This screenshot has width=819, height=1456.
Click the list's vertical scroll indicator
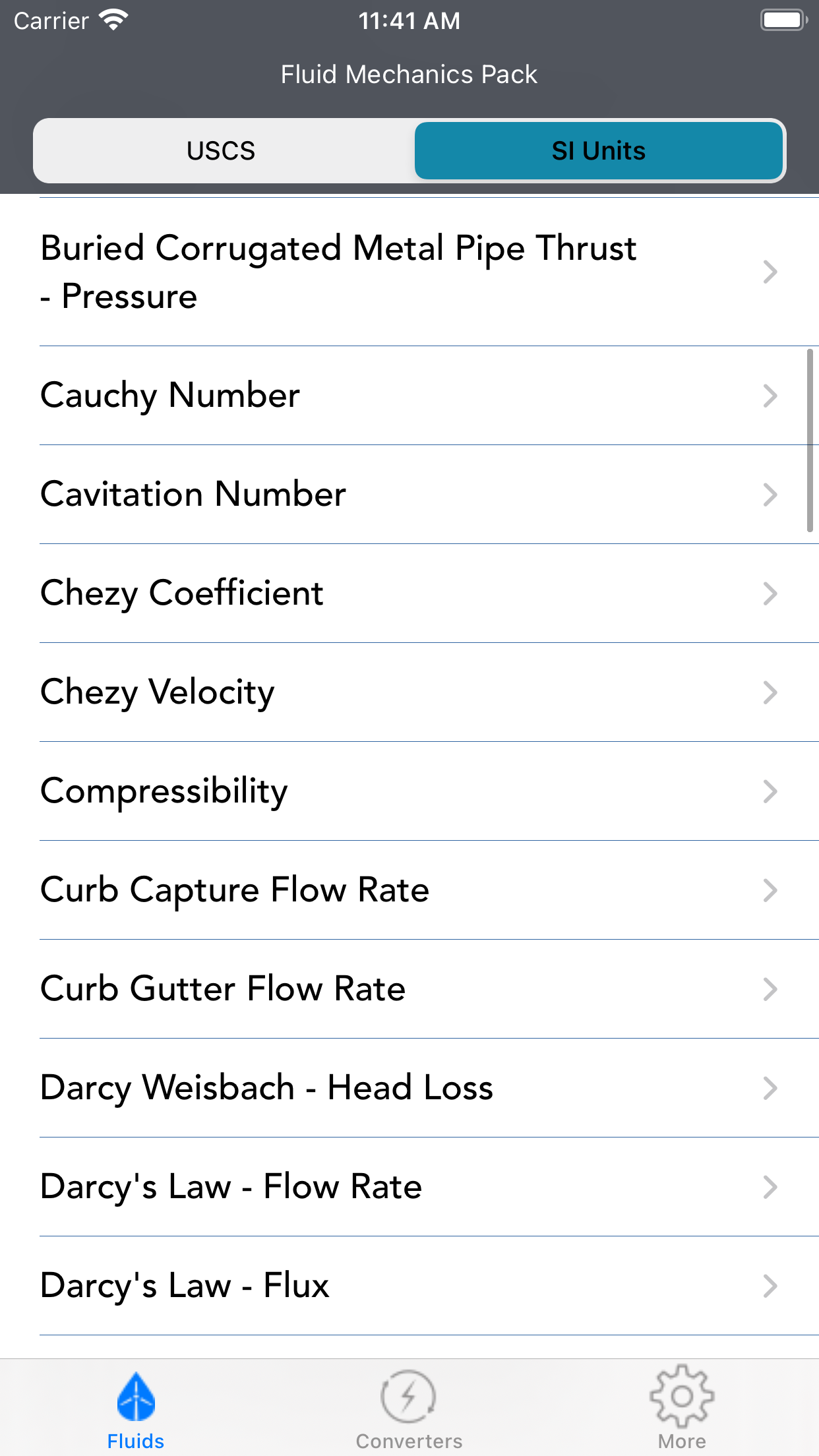(810, 440)
